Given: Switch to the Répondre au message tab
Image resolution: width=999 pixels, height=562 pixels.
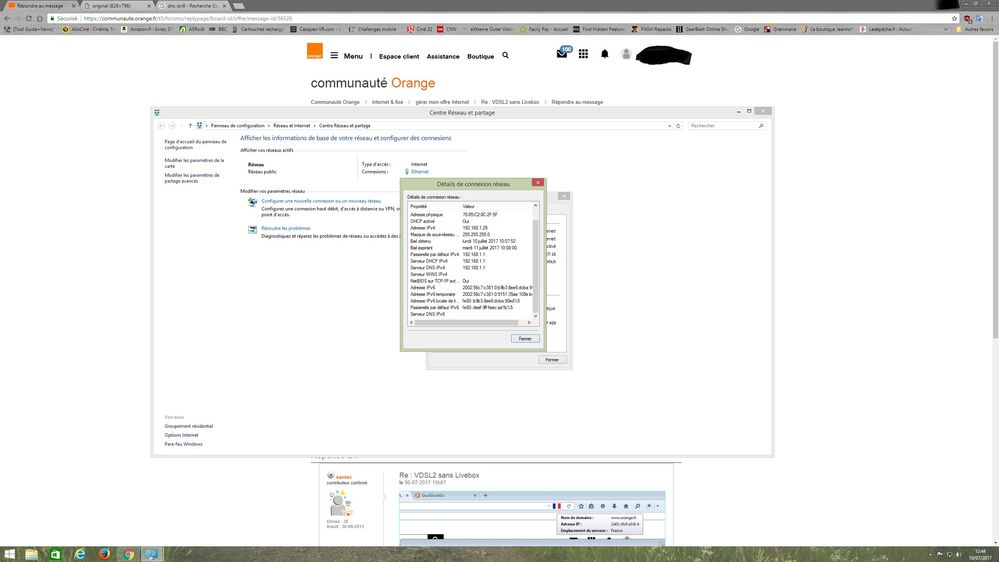Looking at the screenshot, I should [40, 6].
